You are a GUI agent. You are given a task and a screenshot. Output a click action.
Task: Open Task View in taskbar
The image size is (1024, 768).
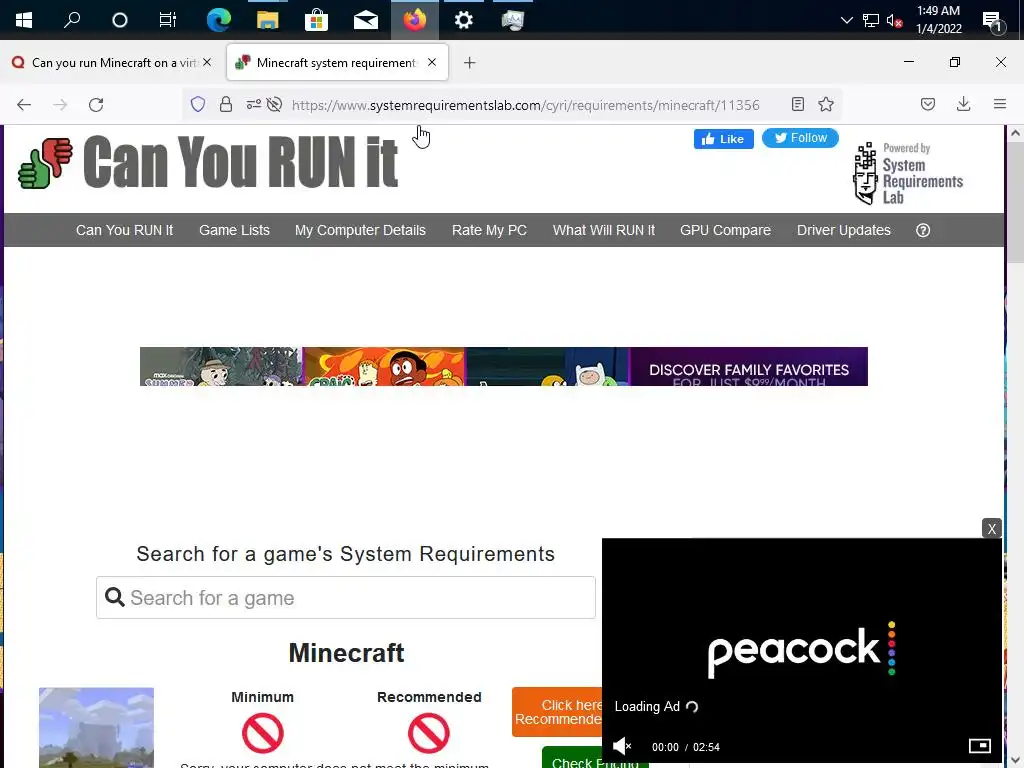(x=168, y=20)
